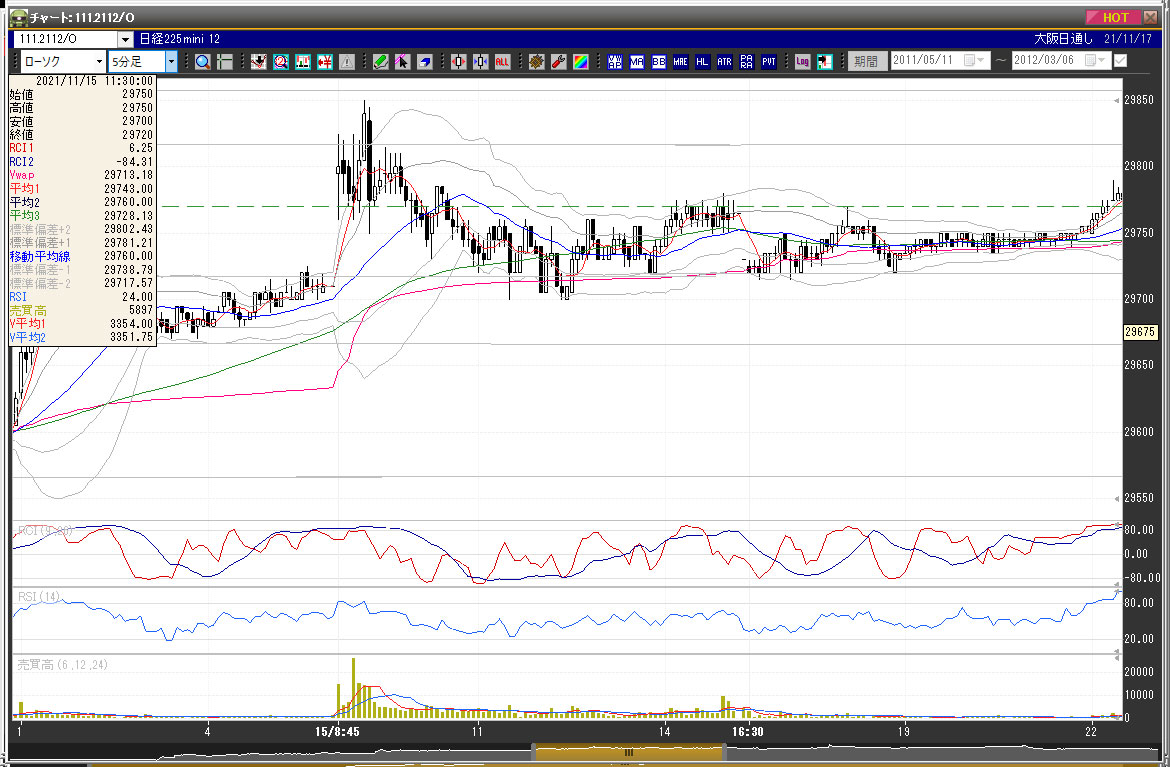Click the candlestick with red arrows icon

click(458, 62)
